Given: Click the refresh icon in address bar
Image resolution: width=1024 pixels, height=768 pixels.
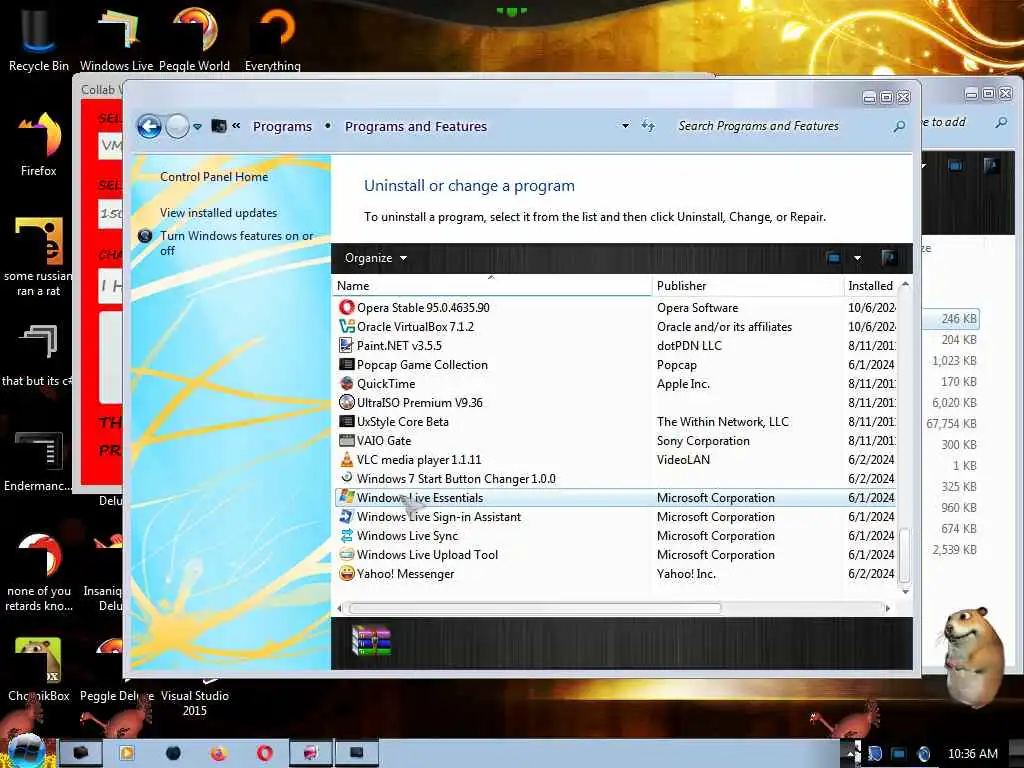Looking at the screenshot, I should tap(648, 125).
